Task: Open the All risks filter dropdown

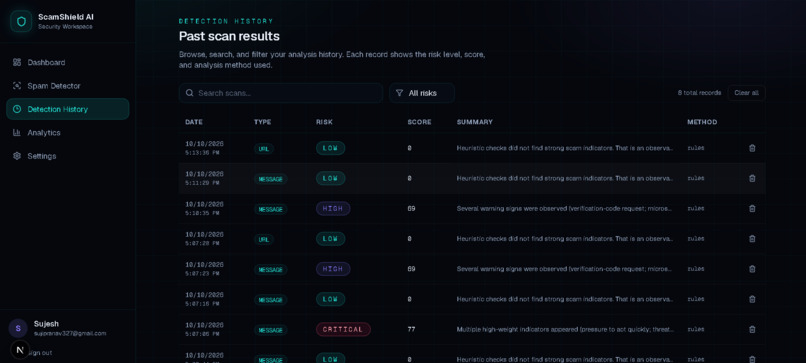Action: point(422,93)
